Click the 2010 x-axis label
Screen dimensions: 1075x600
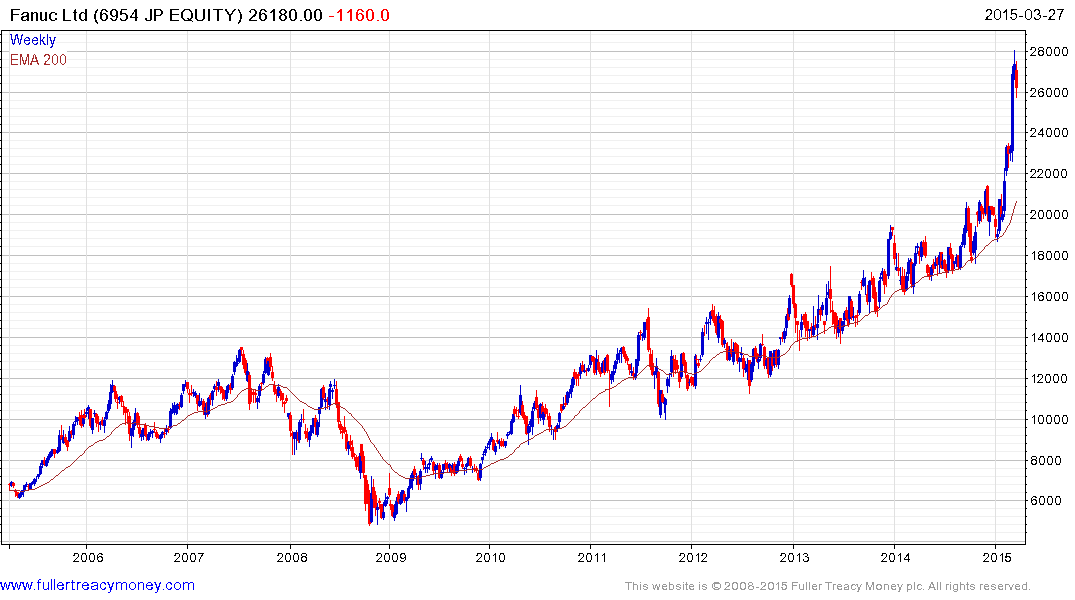[491, 557]
